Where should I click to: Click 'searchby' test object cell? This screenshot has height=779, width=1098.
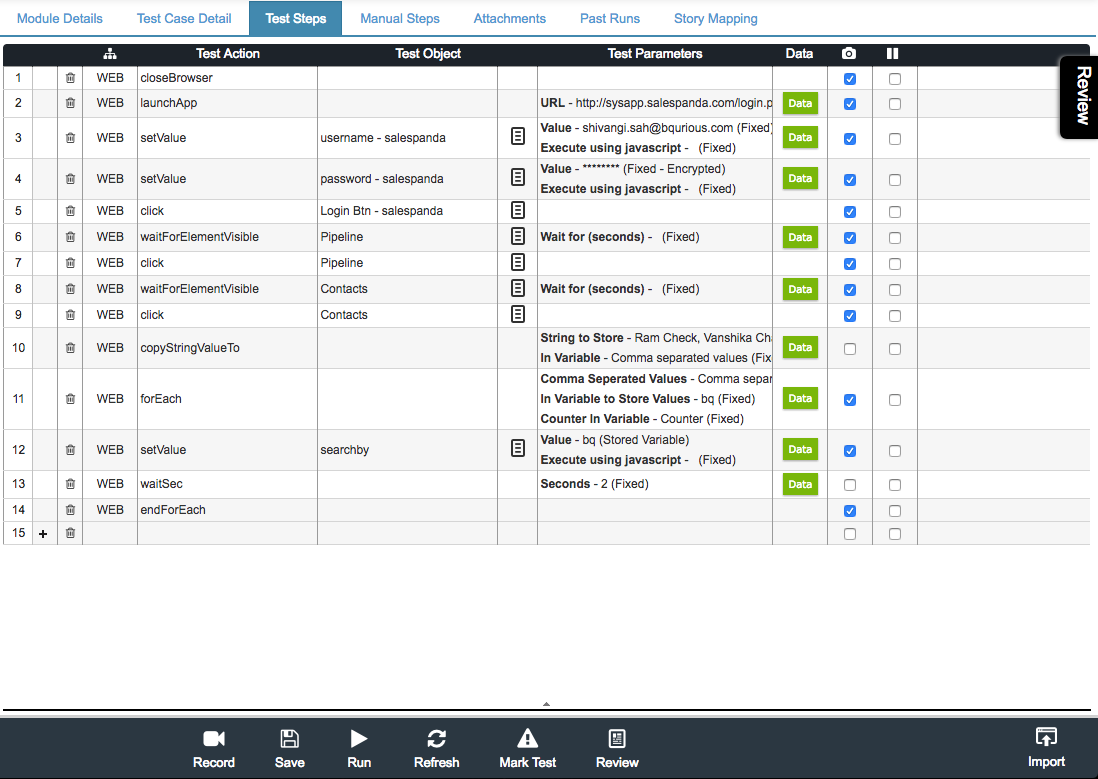pos(407,450)
